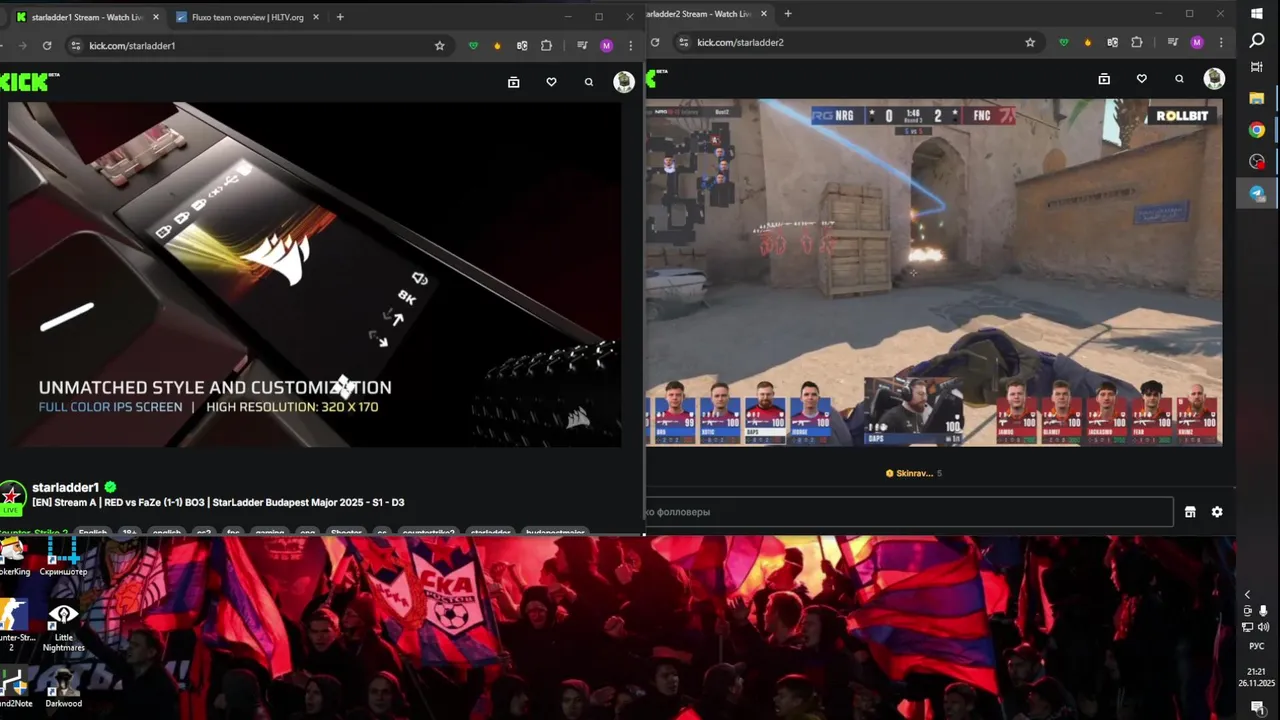Open Windows taskbar search
This screenshot has height=720, width=1280.
[x=1257, y=41]
